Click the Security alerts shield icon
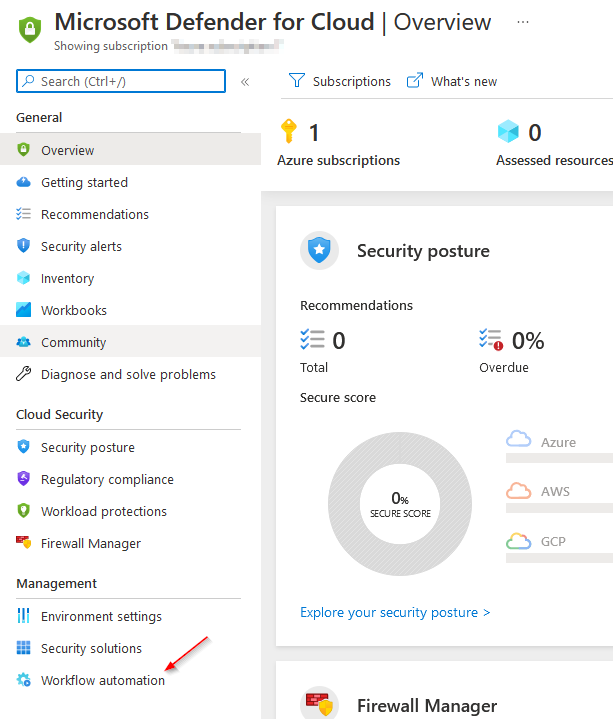This screenshot has width=613, height=719. pos(23,246)
